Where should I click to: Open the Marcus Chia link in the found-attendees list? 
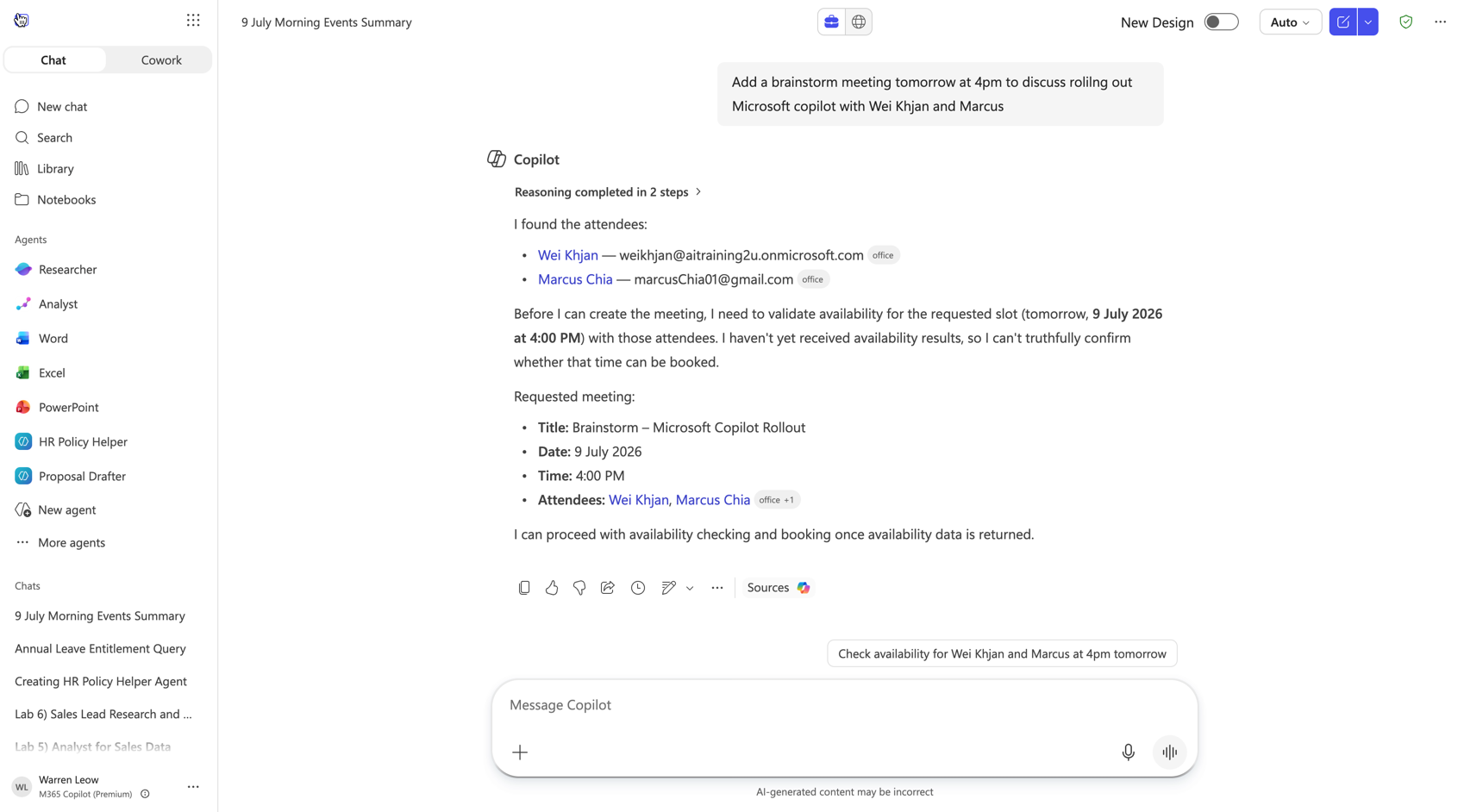click(x=575, y=279)
